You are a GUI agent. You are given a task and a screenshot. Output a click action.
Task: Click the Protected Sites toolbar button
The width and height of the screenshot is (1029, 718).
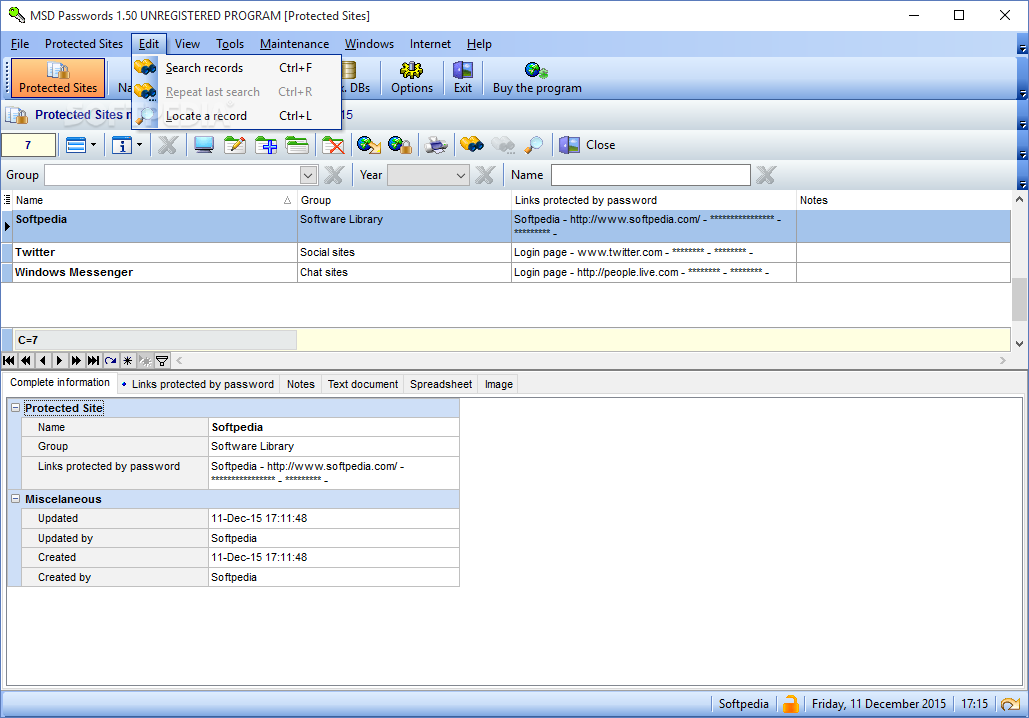tap(58, 77)
